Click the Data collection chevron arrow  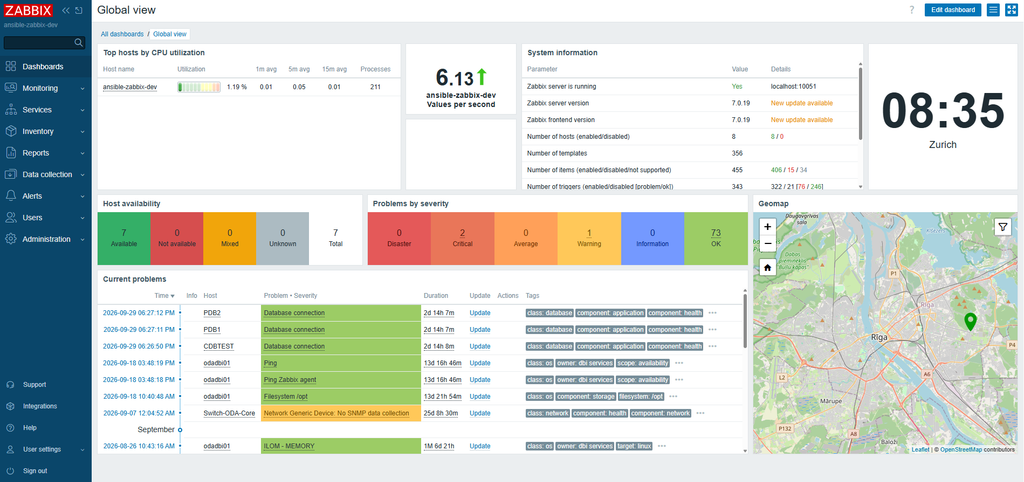pos(82,175)
